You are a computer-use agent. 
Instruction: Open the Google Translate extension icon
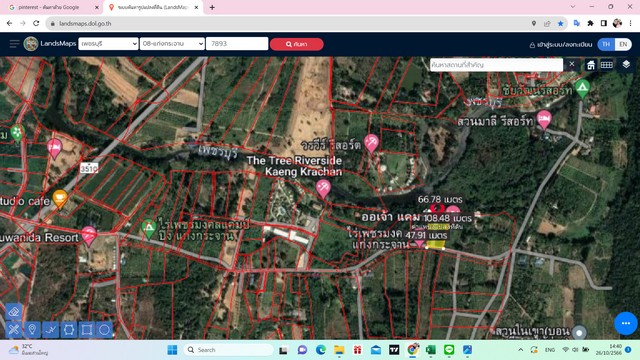pyautogui.click(x=577, y=23)
